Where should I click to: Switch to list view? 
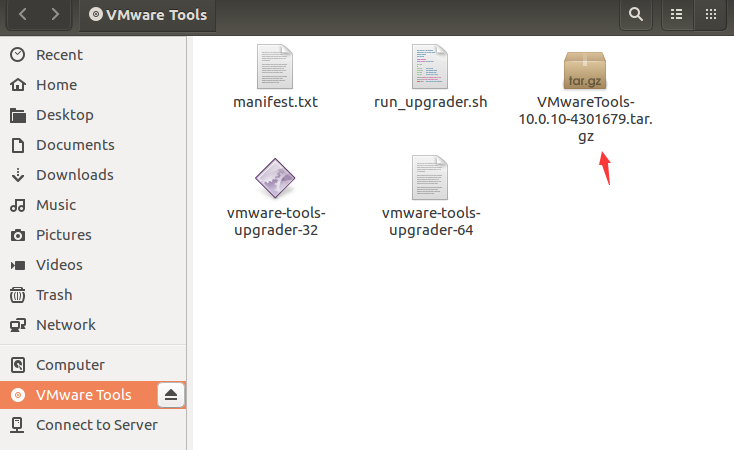pos(676,15)
